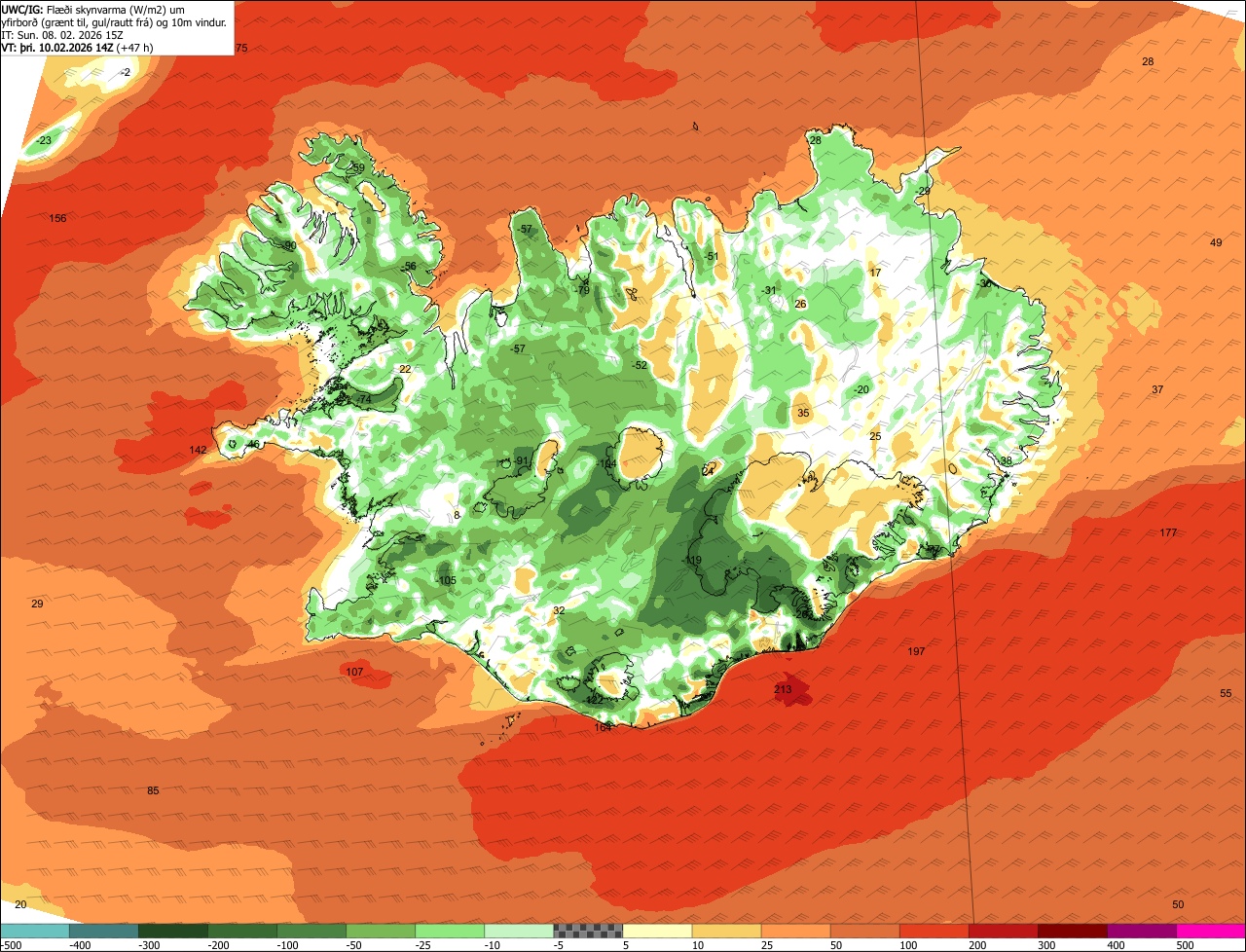
Task: Click the map value 22 over land
Action: [x=405, y=369]
